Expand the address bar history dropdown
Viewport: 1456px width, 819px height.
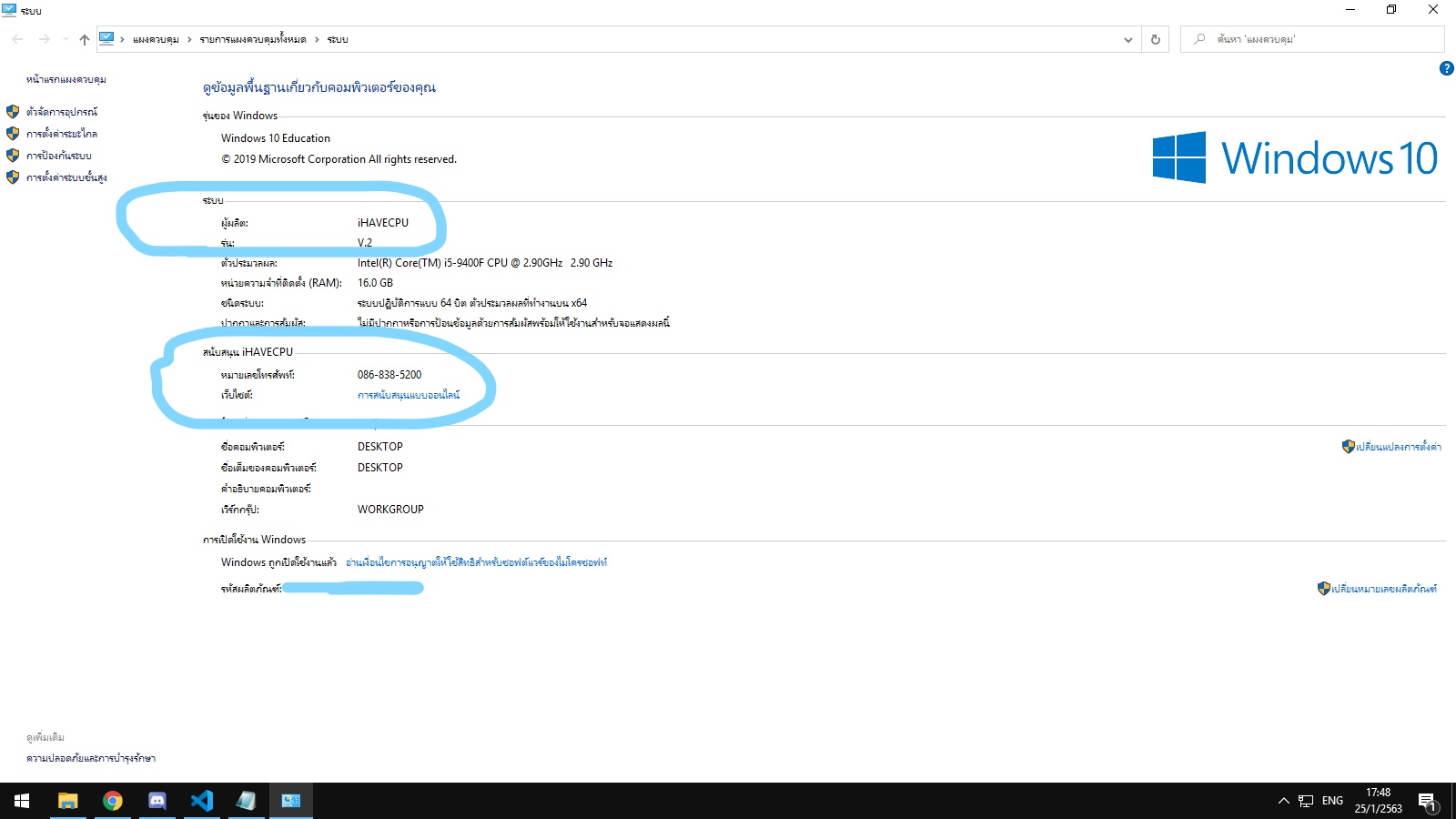click(x=1128, y=39)
